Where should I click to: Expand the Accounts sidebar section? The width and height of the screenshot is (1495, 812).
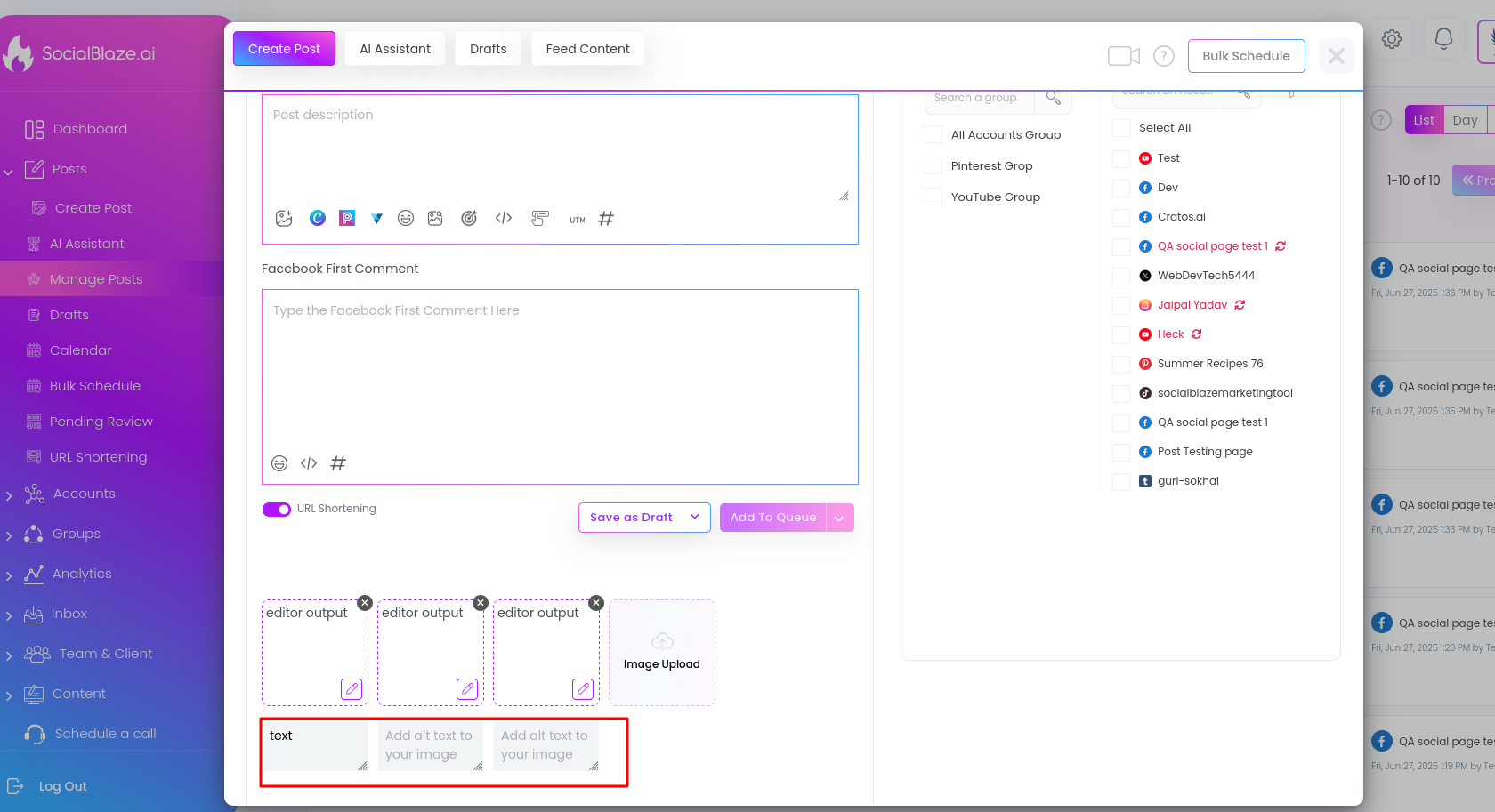pos(9,495)
